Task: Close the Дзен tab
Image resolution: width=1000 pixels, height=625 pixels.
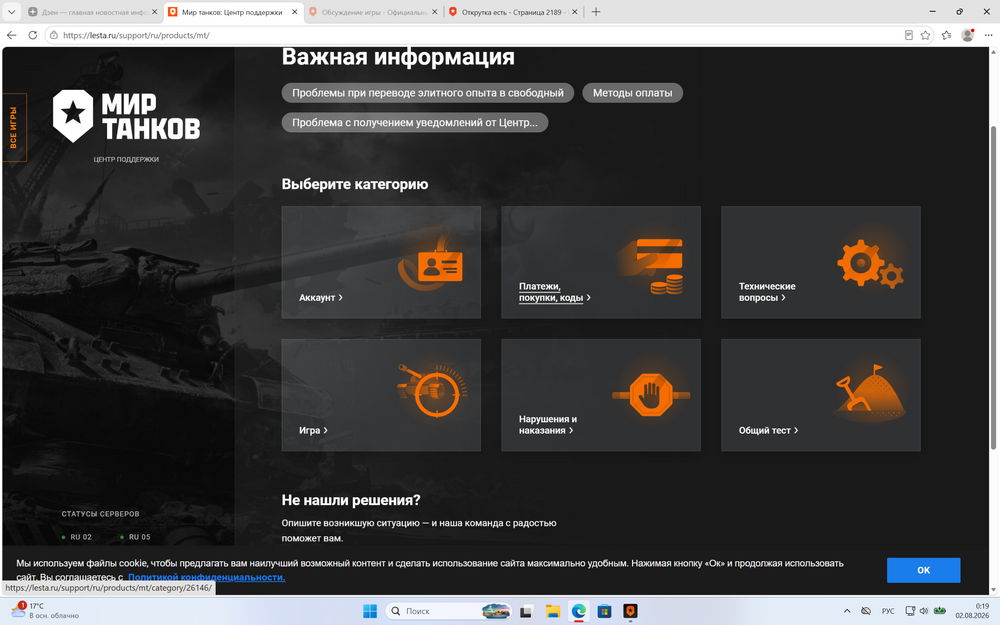Action: (x=154, y=12)
